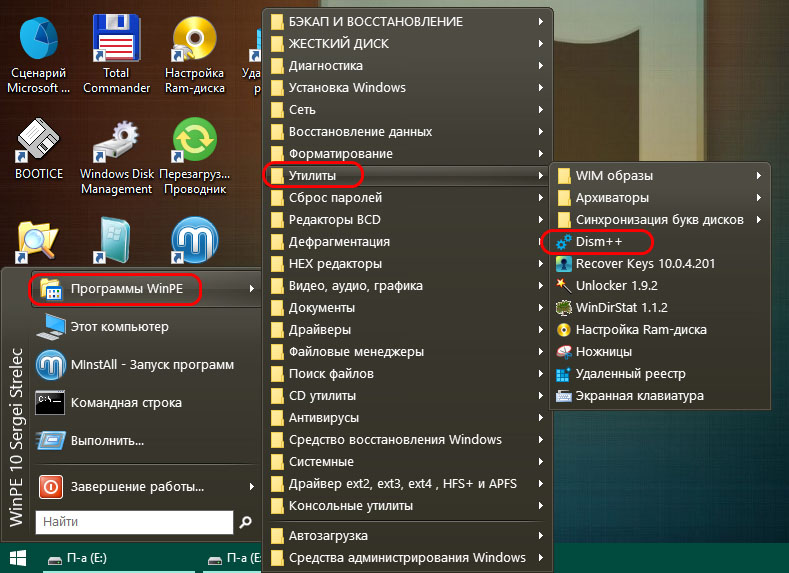Open the Драйверы menu entry
This screenshot has width=789, height=573.
point(407,330)
